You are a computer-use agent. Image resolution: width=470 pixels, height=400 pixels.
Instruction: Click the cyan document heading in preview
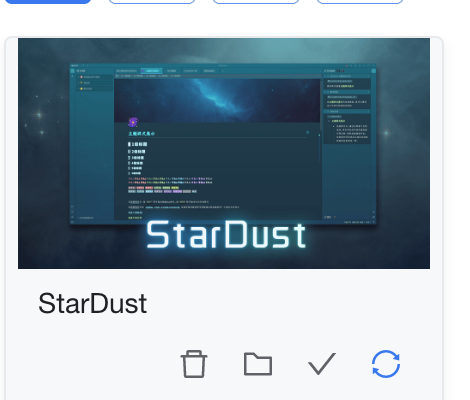[x=142, y=133]
